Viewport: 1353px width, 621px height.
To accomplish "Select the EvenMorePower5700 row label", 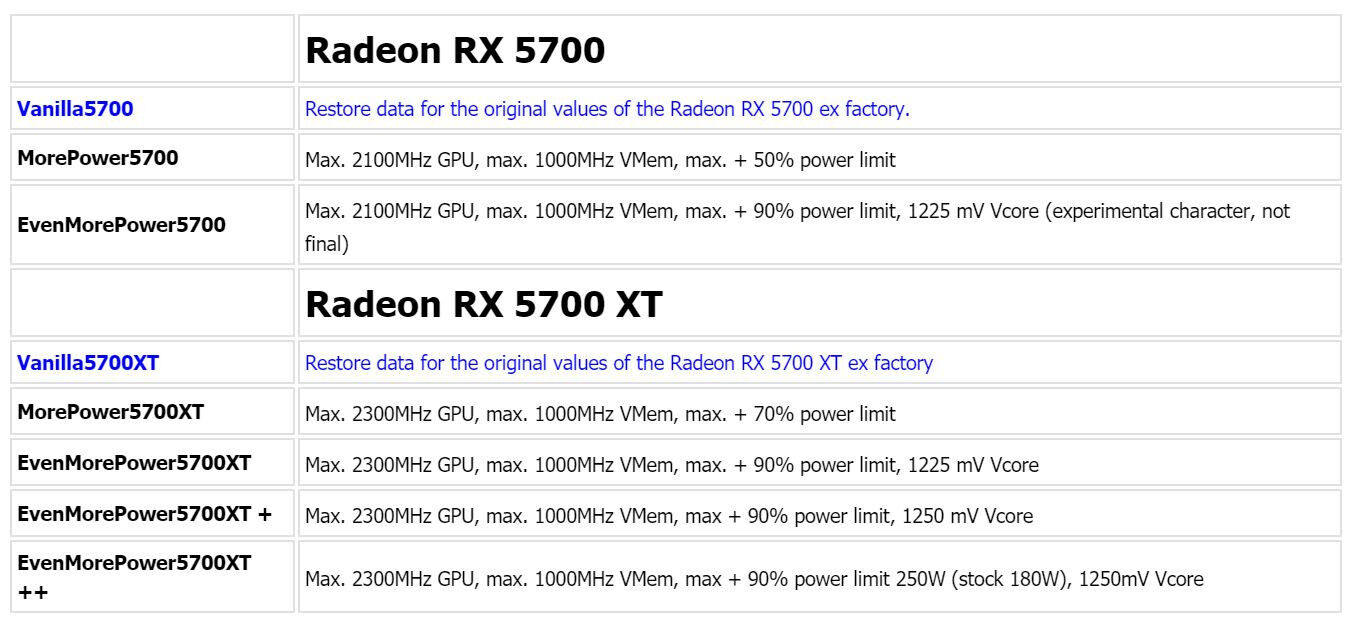I will click(122, 225).
